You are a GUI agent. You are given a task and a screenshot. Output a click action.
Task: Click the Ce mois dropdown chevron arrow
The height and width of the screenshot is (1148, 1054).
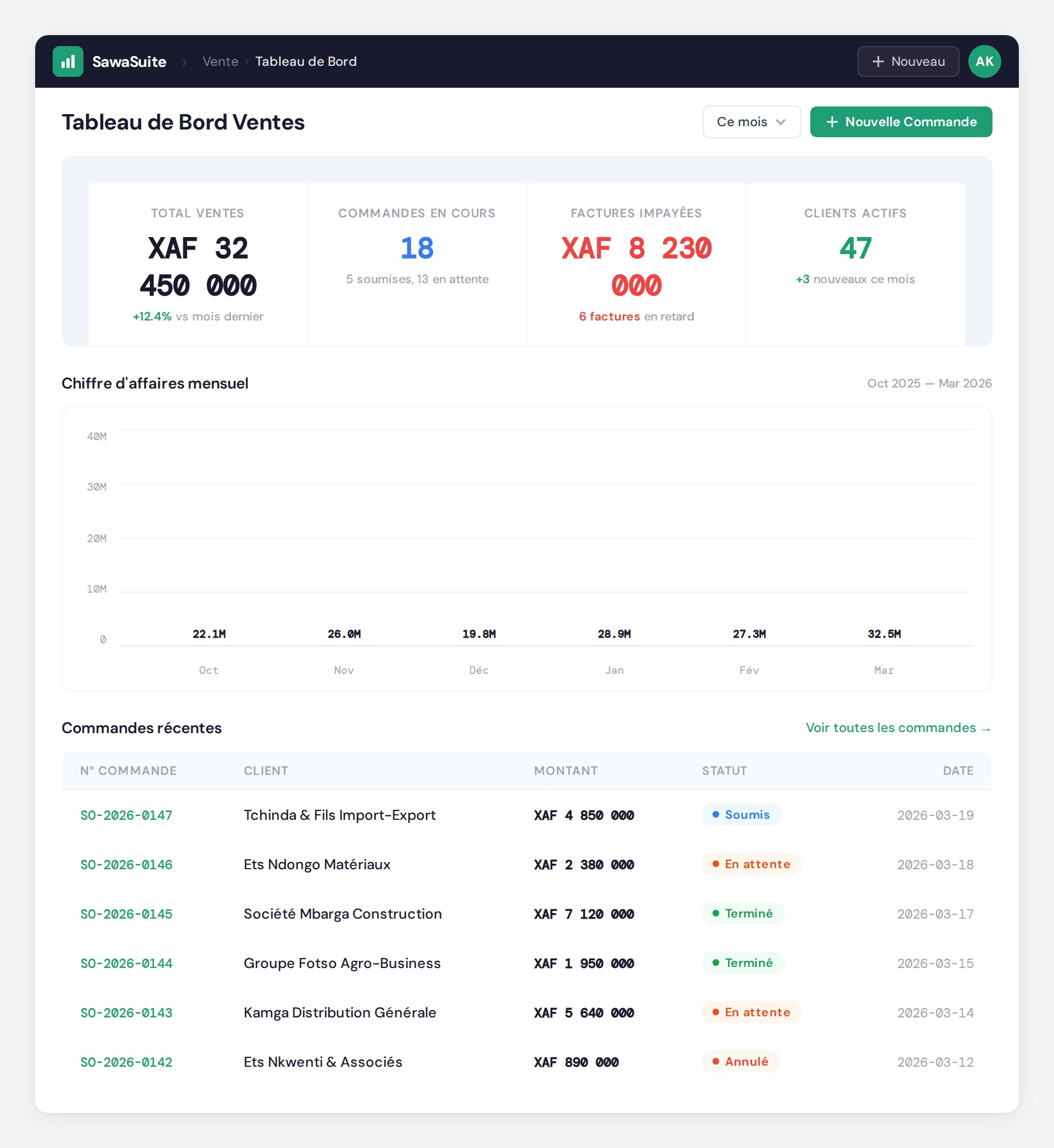coord(781,122)
